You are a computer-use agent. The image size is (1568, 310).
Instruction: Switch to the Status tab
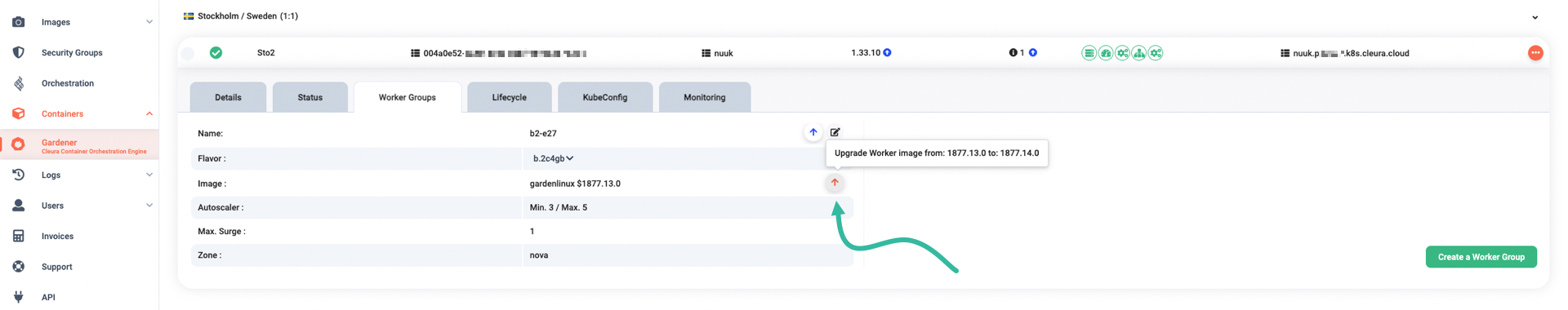tap(310, 97)
